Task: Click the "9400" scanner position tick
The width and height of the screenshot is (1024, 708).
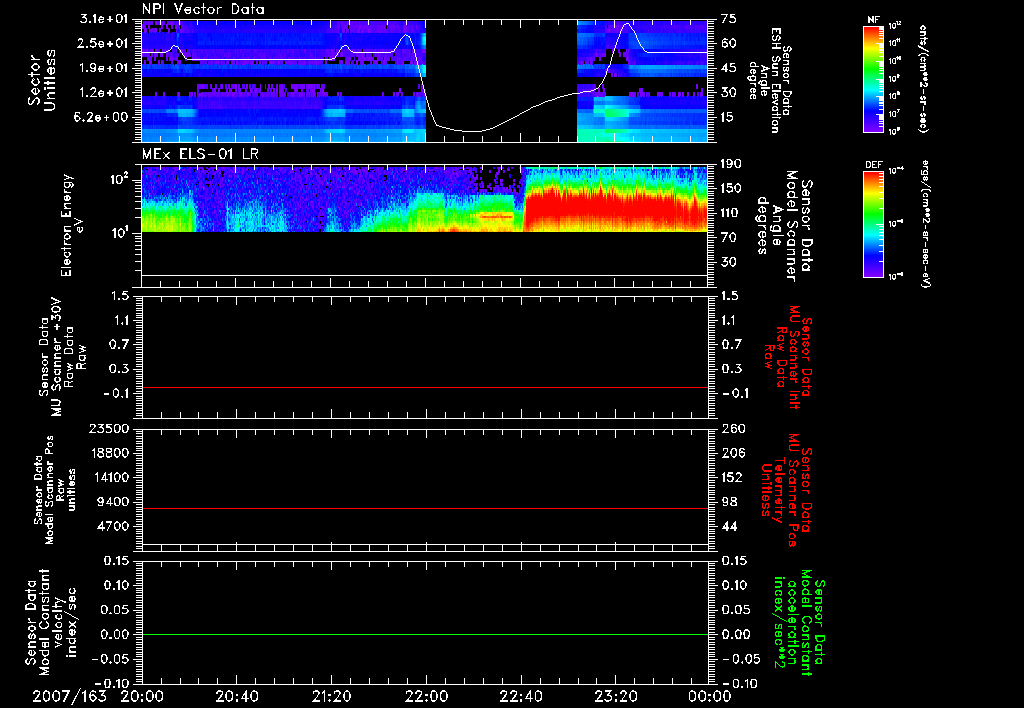Action: [112, 502]
